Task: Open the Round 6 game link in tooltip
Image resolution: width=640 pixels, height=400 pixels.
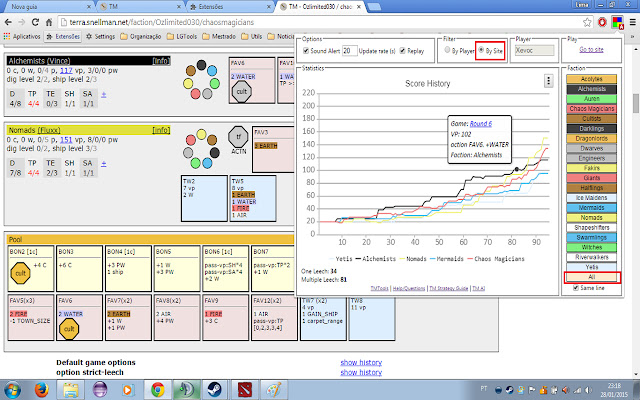Action: tap(481, 124)
